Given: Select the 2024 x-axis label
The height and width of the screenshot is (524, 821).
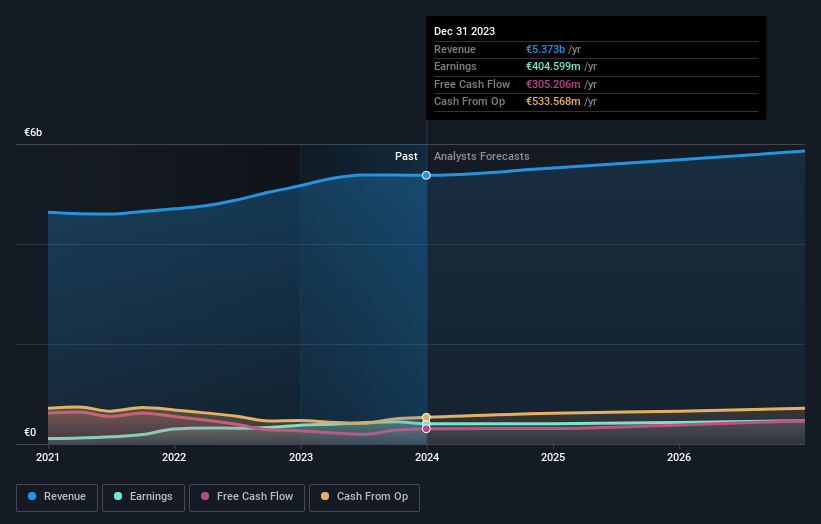Looking at the screenshot, I should click(x=427, y=458).
